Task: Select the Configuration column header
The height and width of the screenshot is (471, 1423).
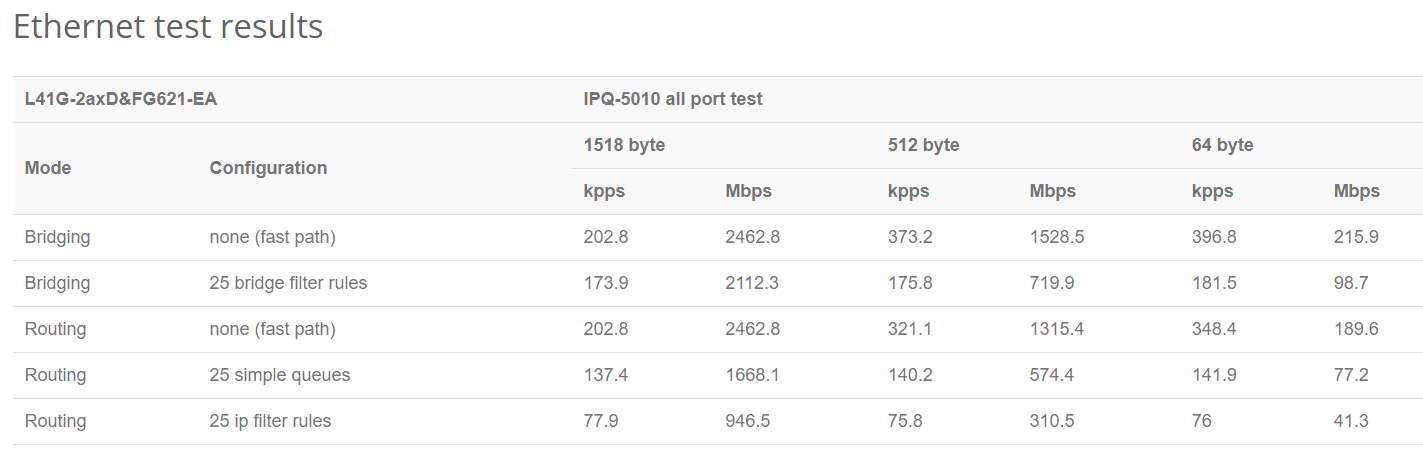Action: click(x=385, y=168)
